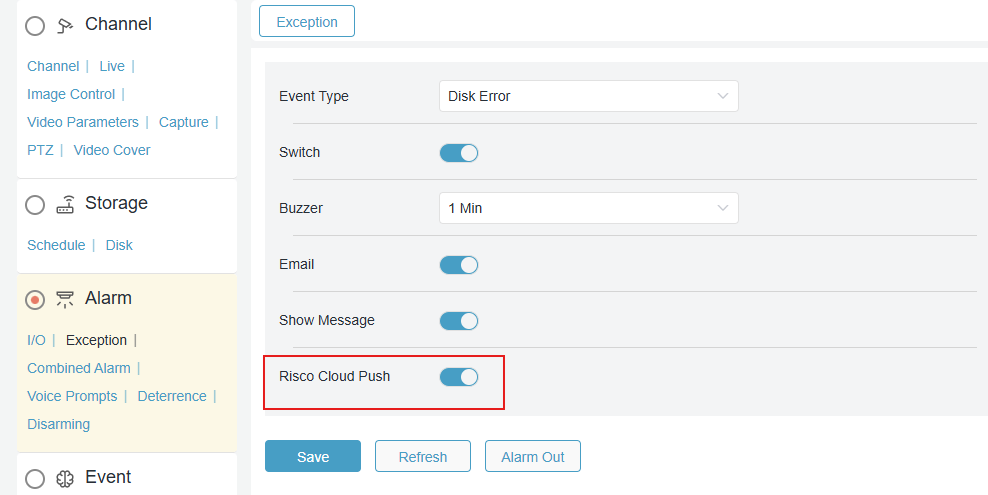Select the Event section radio button

(x=35, y=479)
